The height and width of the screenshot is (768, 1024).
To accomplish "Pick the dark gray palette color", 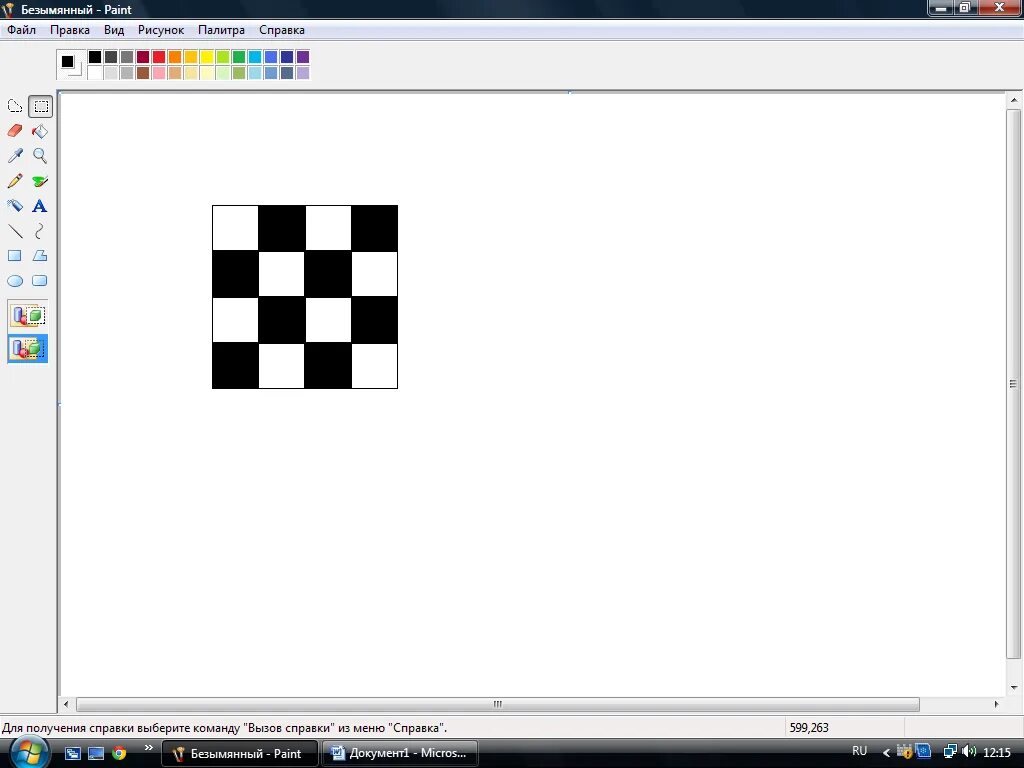I will click(111, 57).
